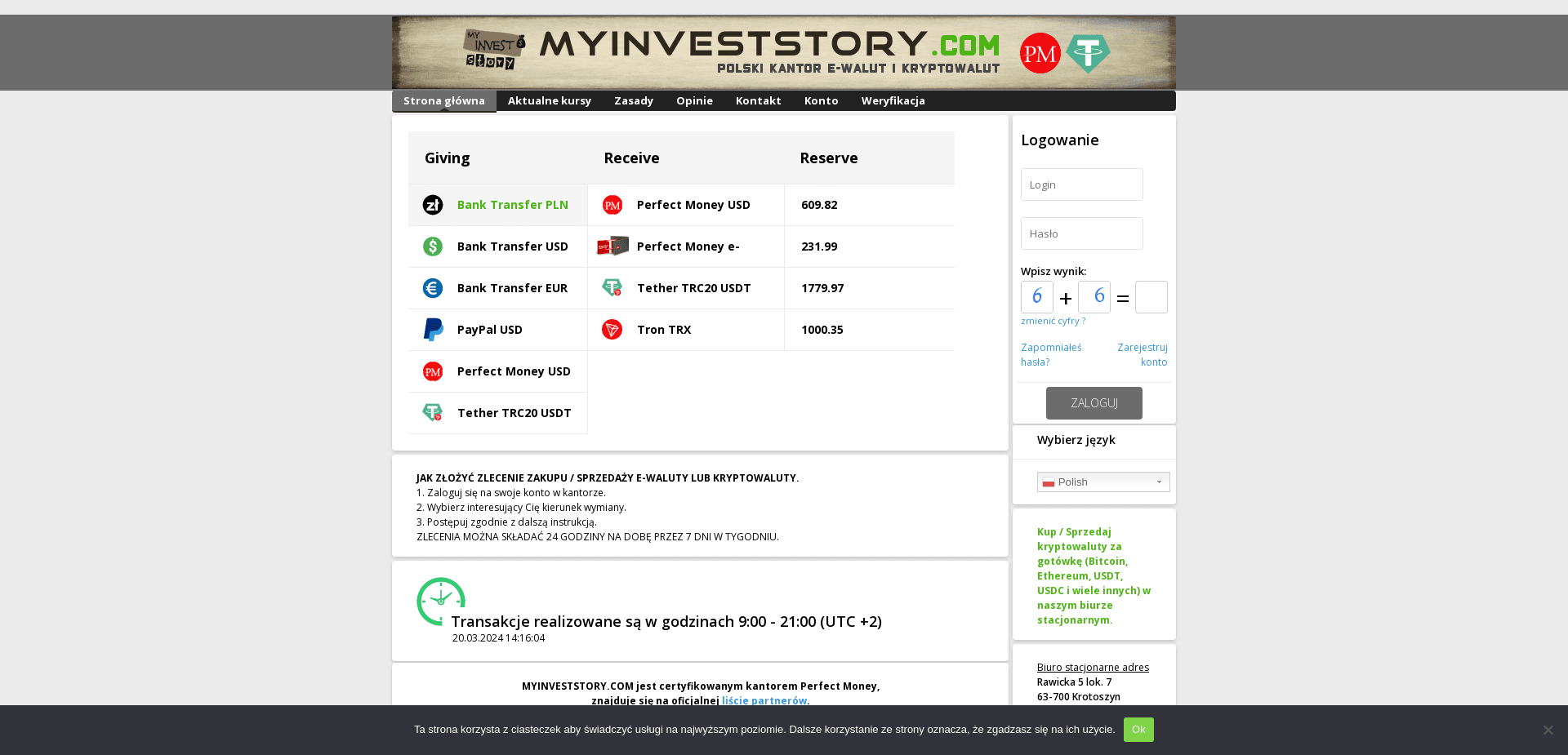
Task: Click the euro icon beside Bank Transfer EUR
Action: point(432,287)
